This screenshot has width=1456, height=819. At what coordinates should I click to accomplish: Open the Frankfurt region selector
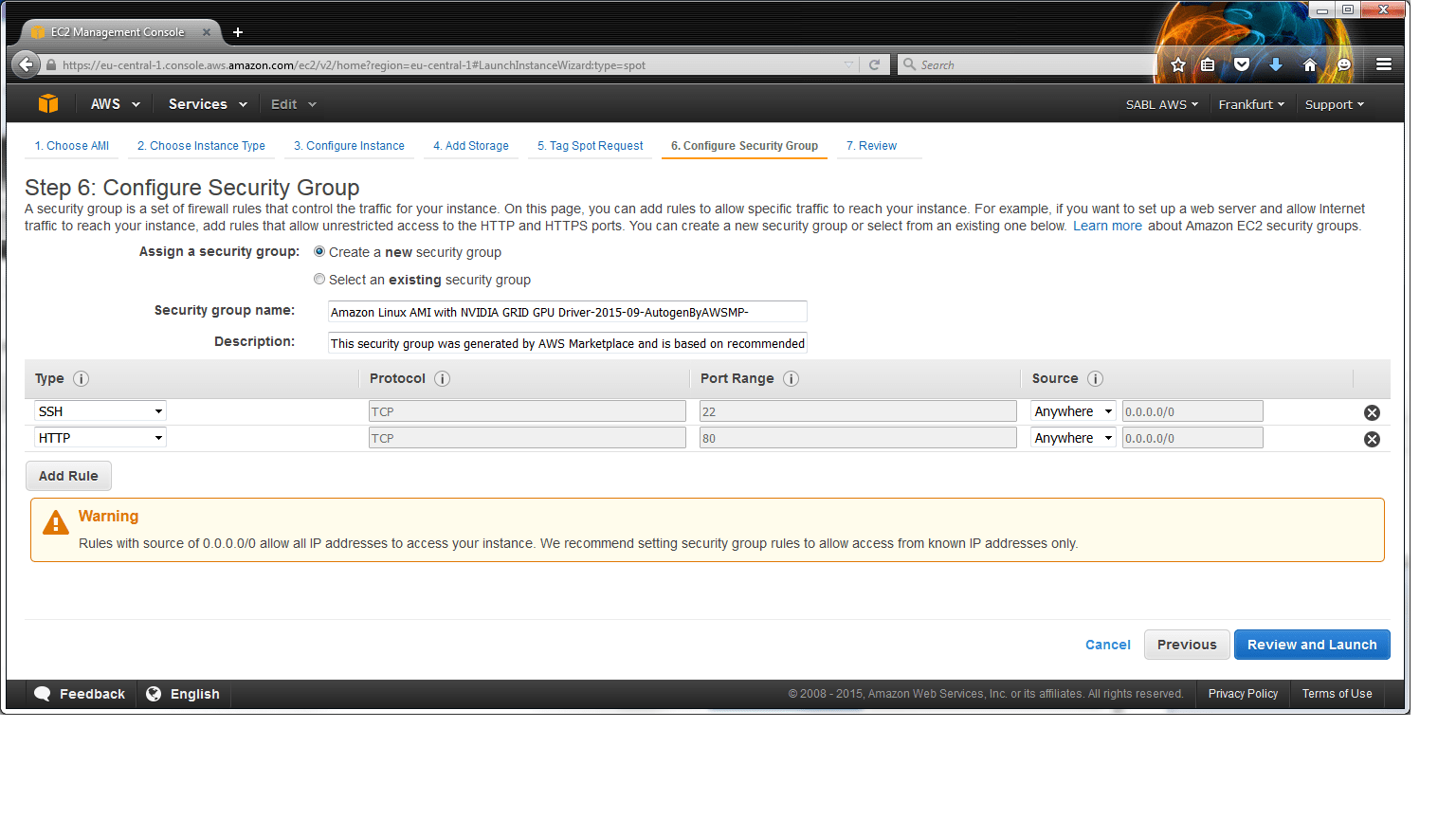pyautogui.click(x=1251, y=104)
